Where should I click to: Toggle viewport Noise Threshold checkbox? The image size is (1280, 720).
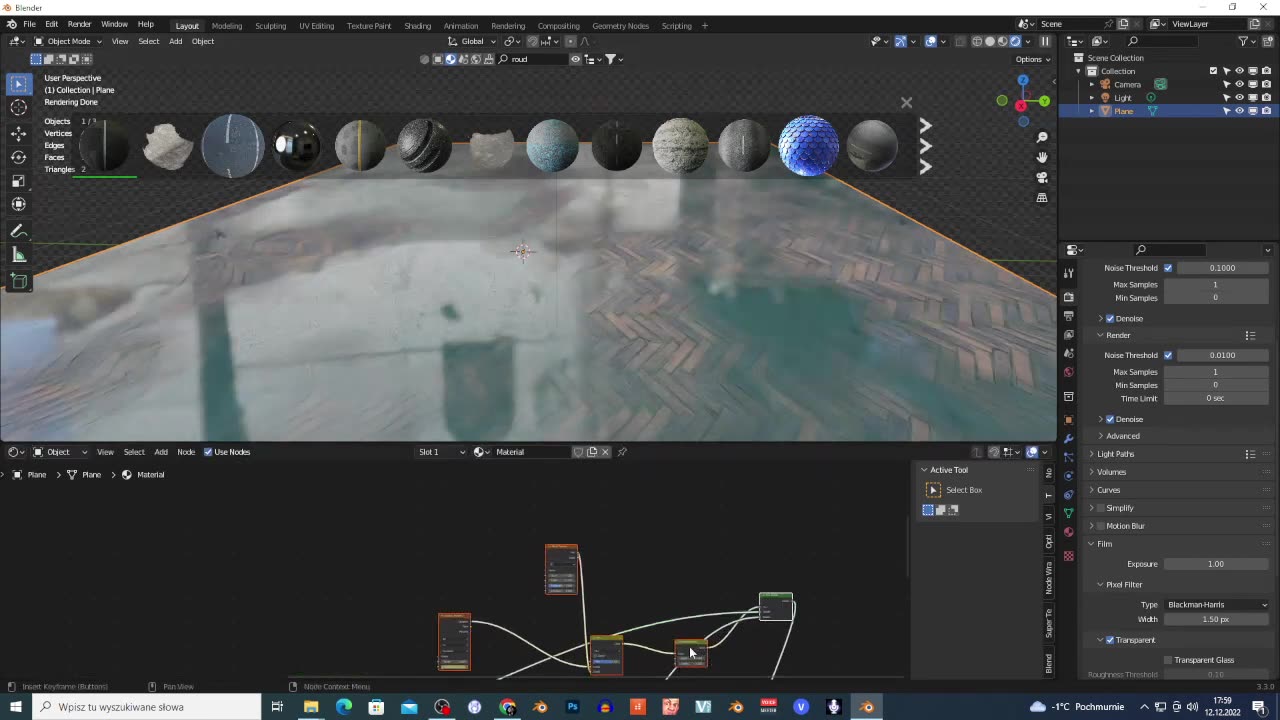1168,268
